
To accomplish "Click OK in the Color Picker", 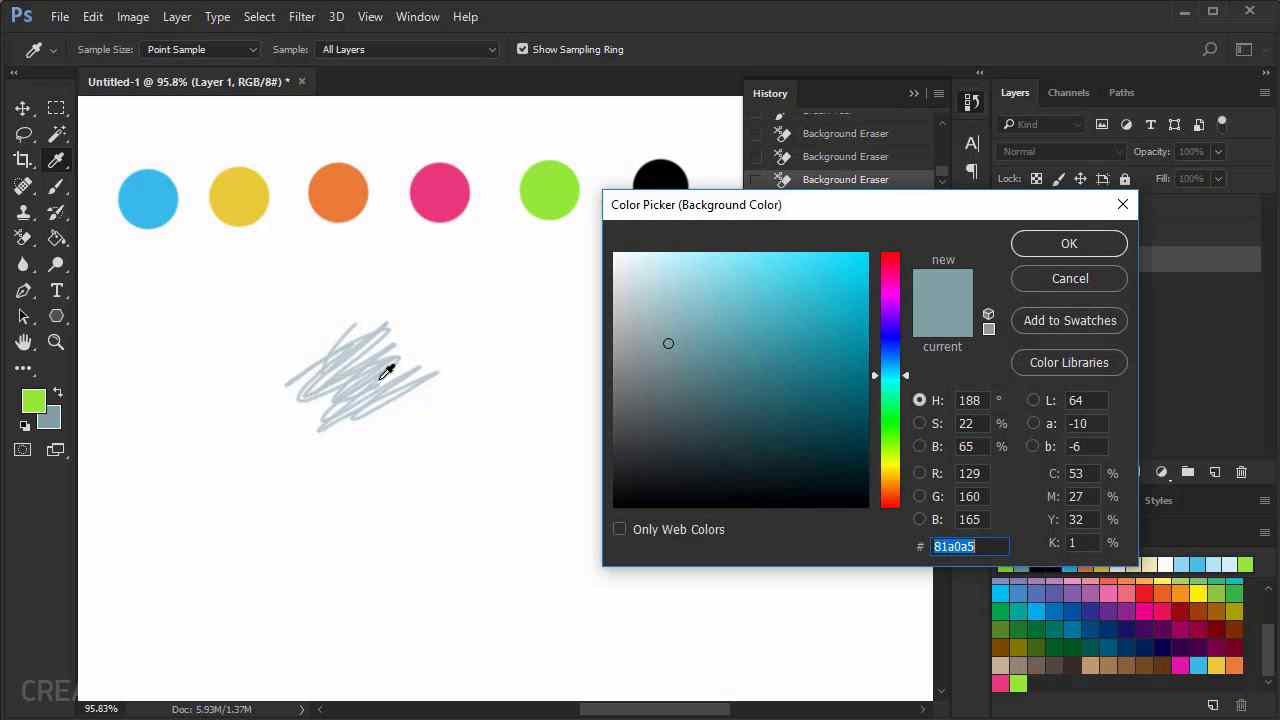I will (x=1069, y=244).
